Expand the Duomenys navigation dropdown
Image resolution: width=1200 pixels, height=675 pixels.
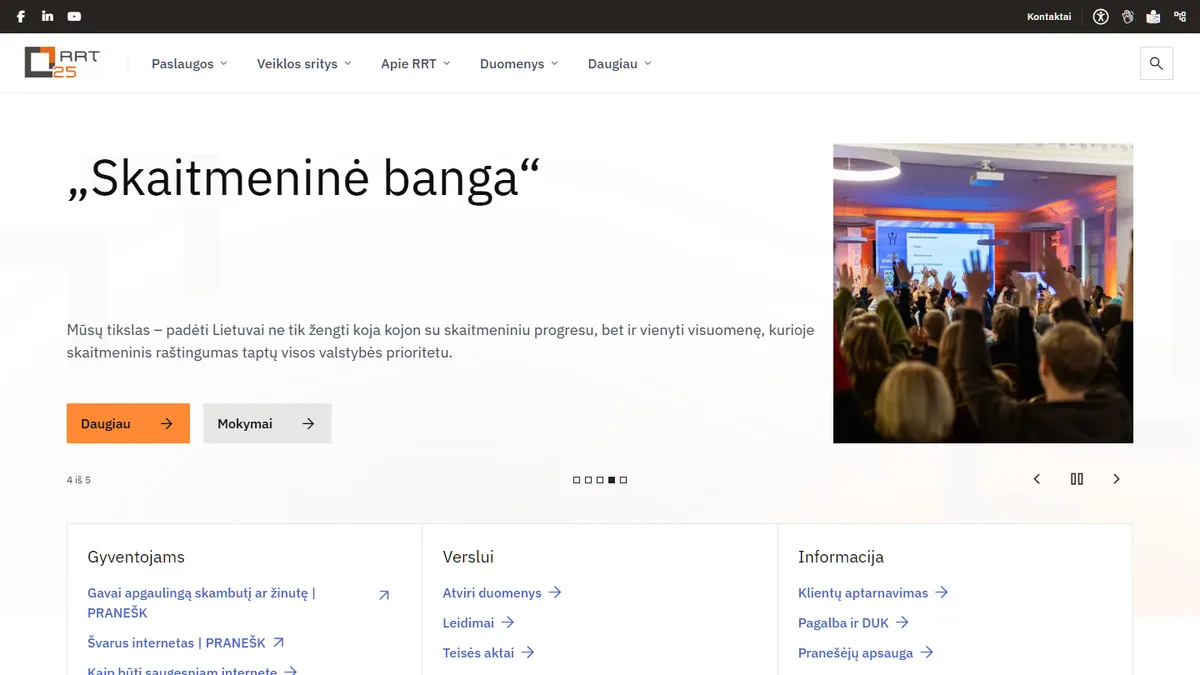coord(519,63)
